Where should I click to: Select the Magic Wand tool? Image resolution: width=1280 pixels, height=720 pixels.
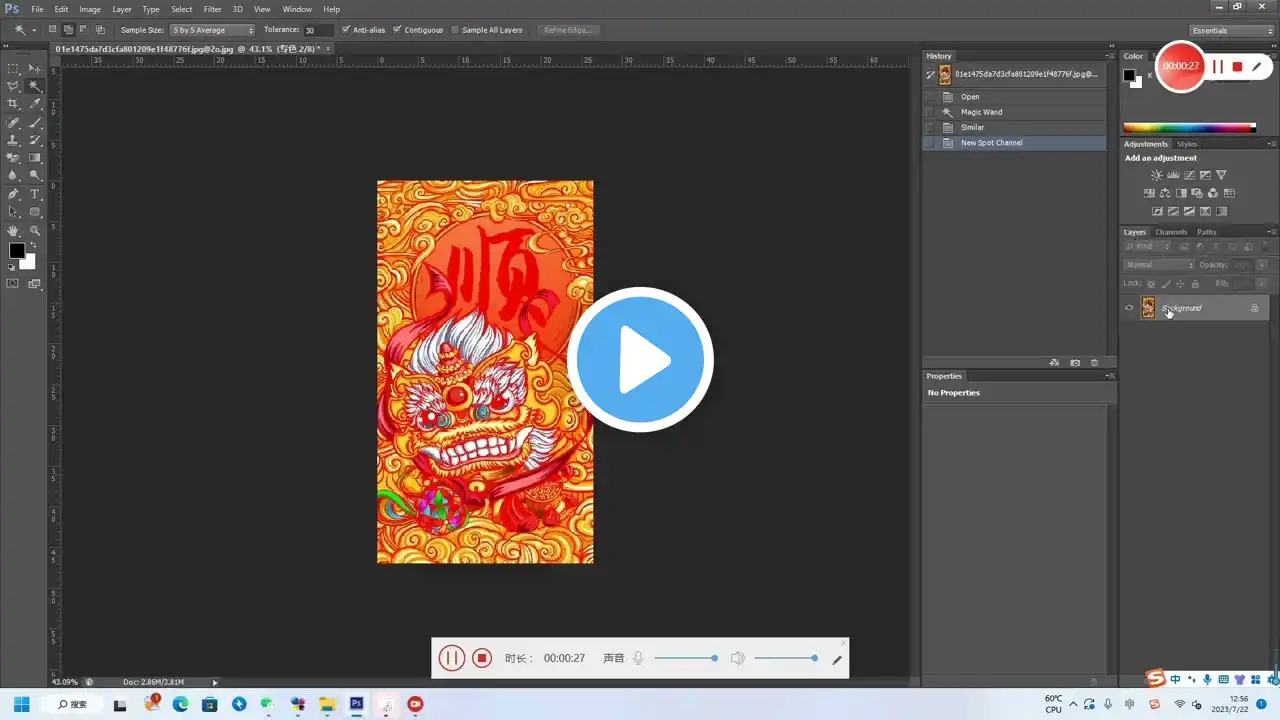[34, 85]
